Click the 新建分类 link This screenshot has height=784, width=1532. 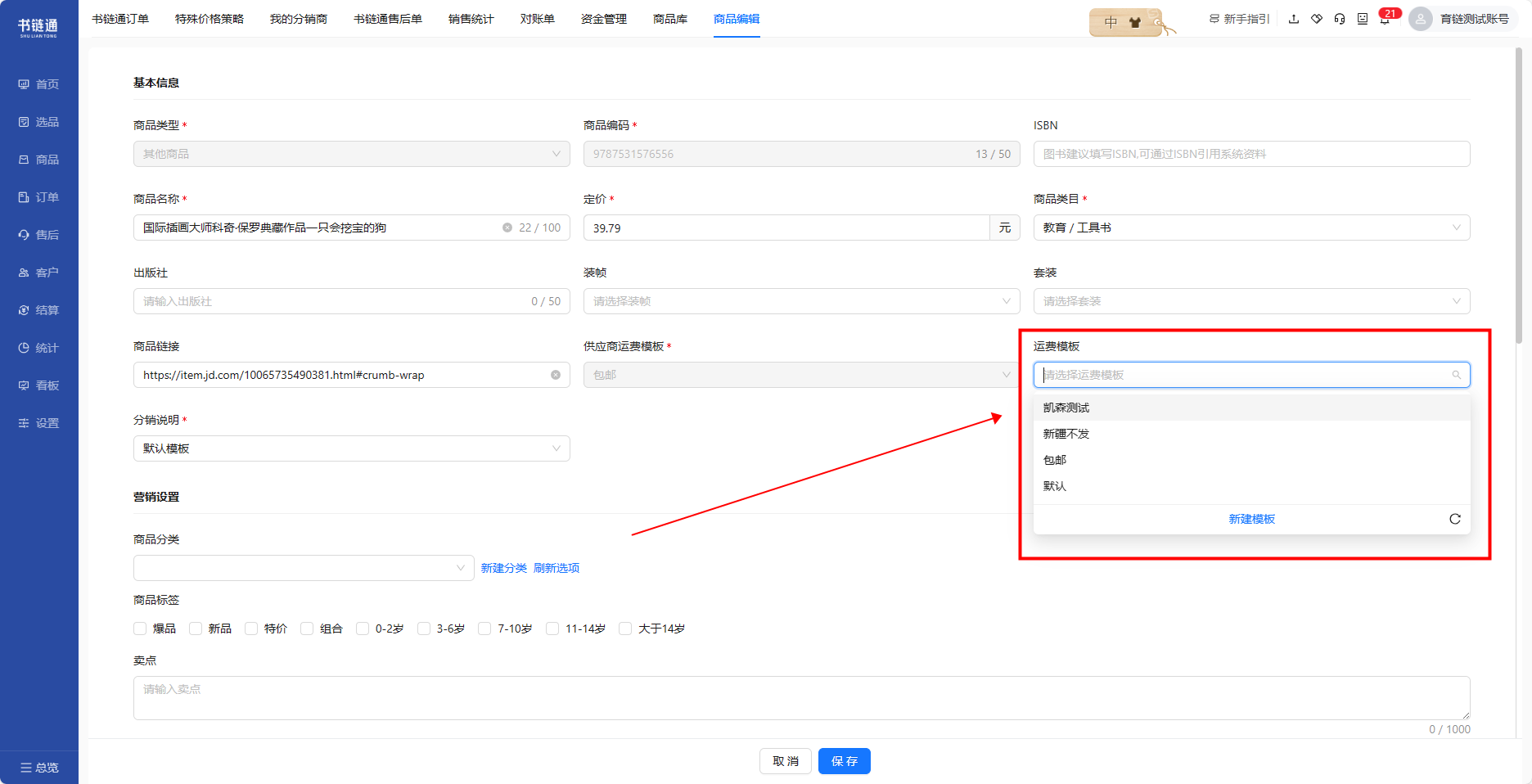tap(504, 568)
